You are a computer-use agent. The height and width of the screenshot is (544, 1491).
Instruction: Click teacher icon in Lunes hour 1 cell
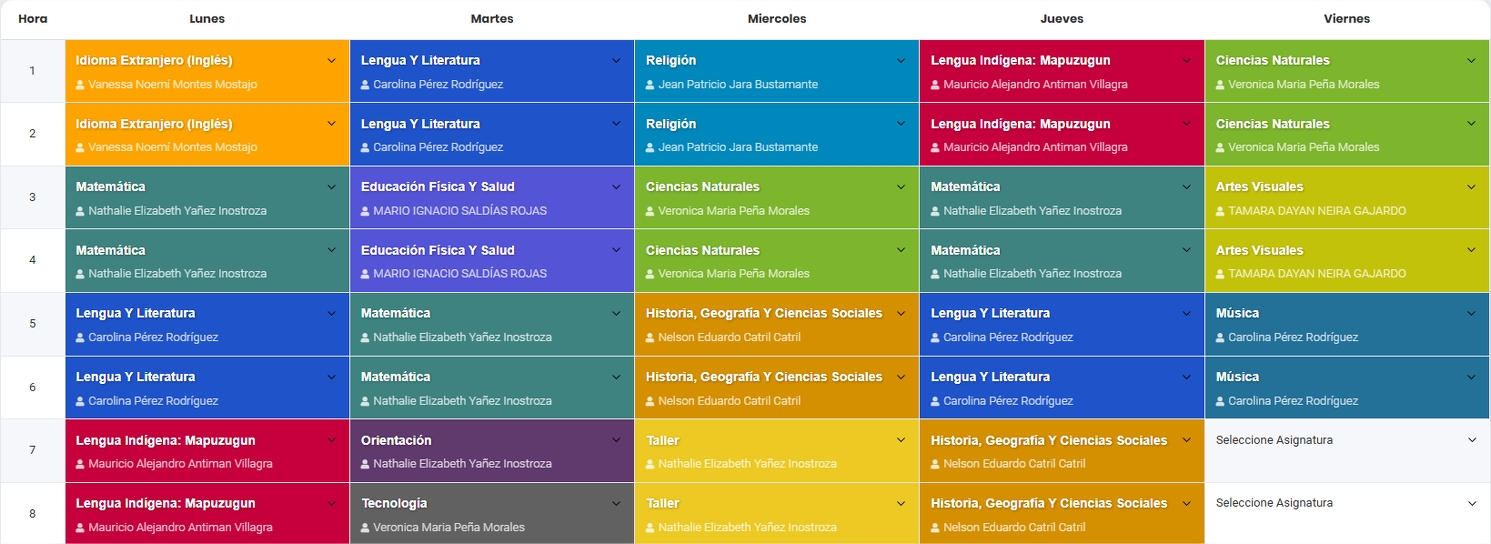click(81, 85)
